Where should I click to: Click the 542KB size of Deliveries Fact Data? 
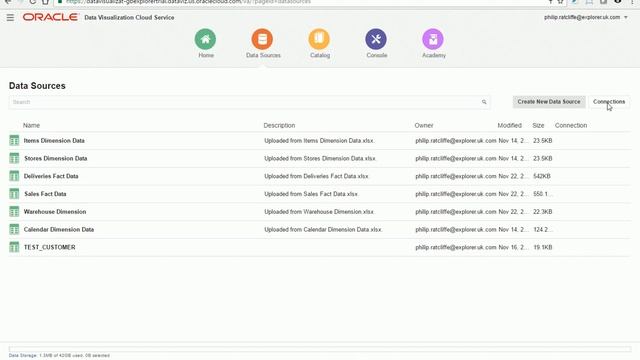542,176
